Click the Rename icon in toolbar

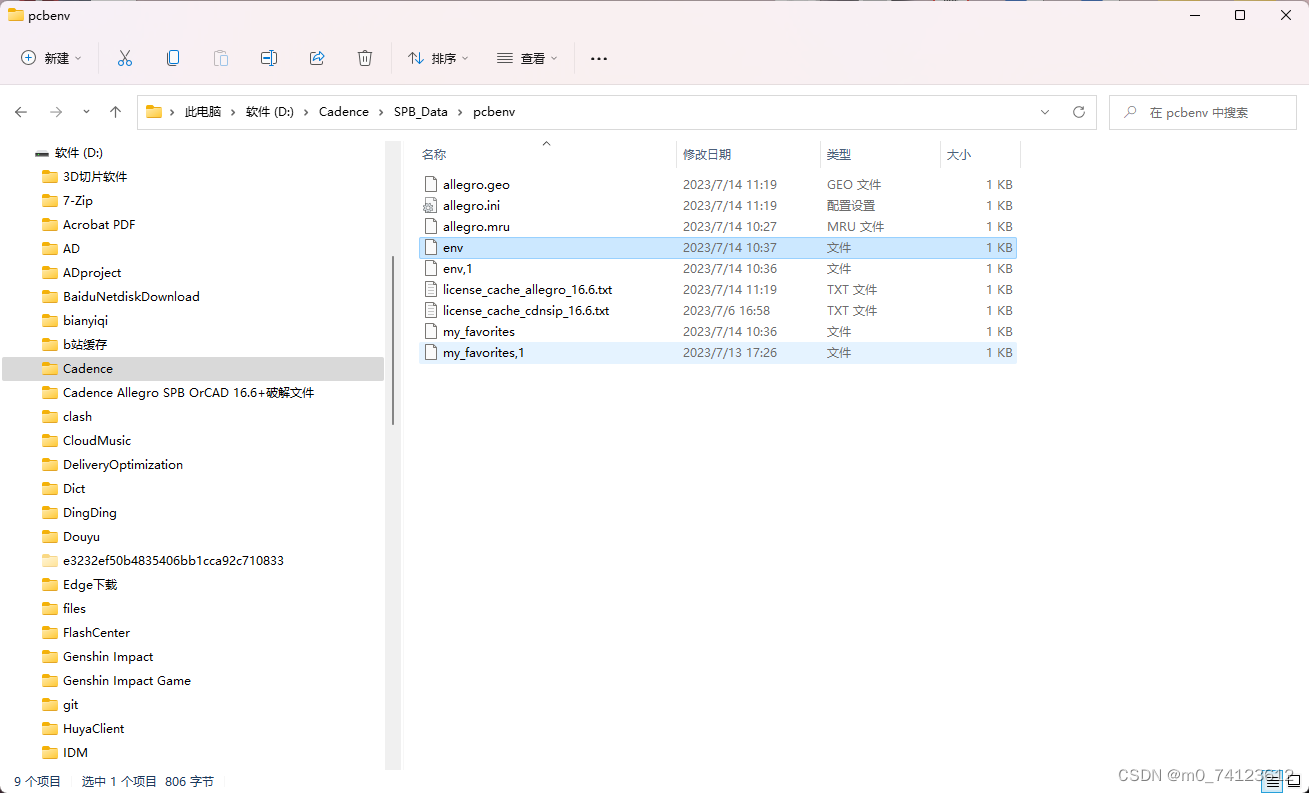click(269, 58)
